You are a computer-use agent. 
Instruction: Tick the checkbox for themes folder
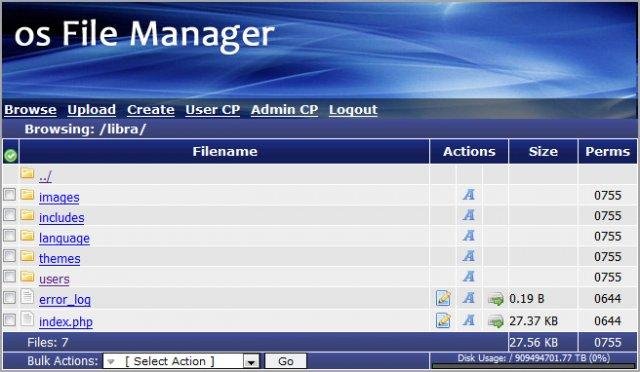pos(9,256)
